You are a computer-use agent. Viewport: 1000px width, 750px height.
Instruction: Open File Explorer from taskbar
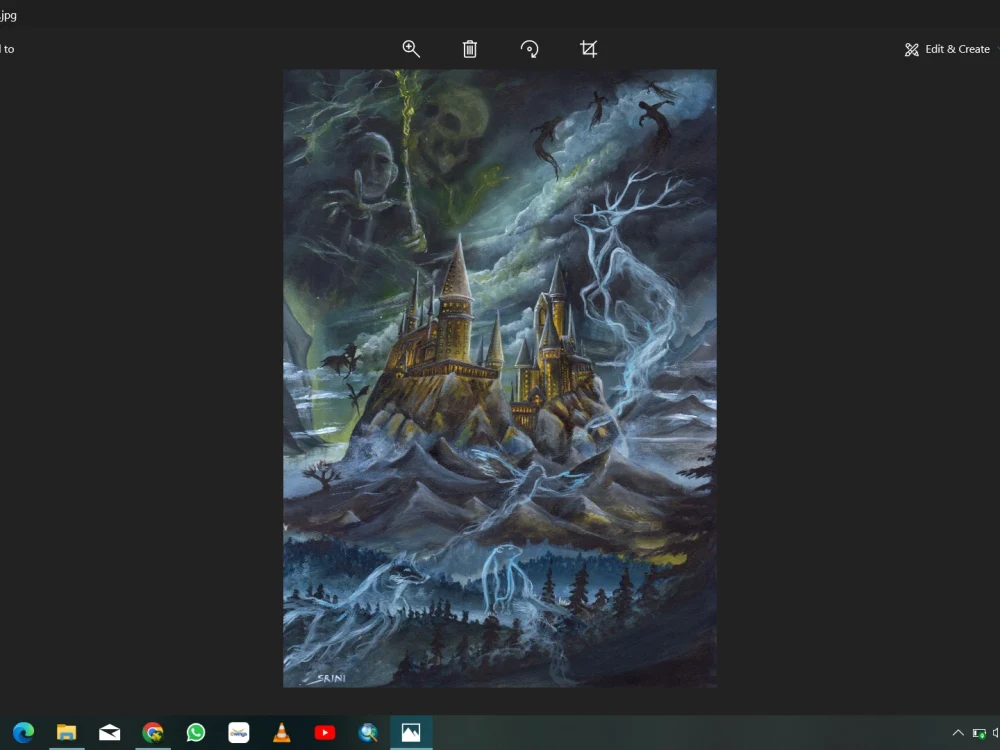[x=66, y=732]
